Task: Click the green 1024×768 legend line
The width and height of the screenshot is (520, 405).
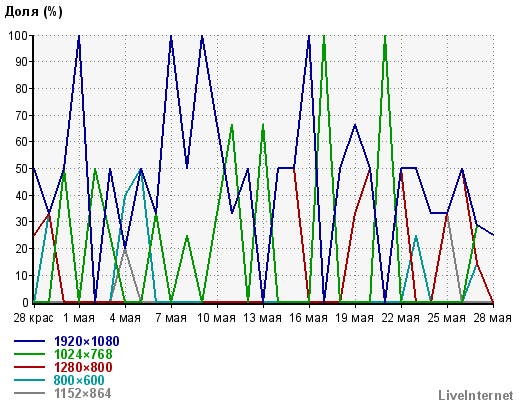Action: tap(29, 354)
